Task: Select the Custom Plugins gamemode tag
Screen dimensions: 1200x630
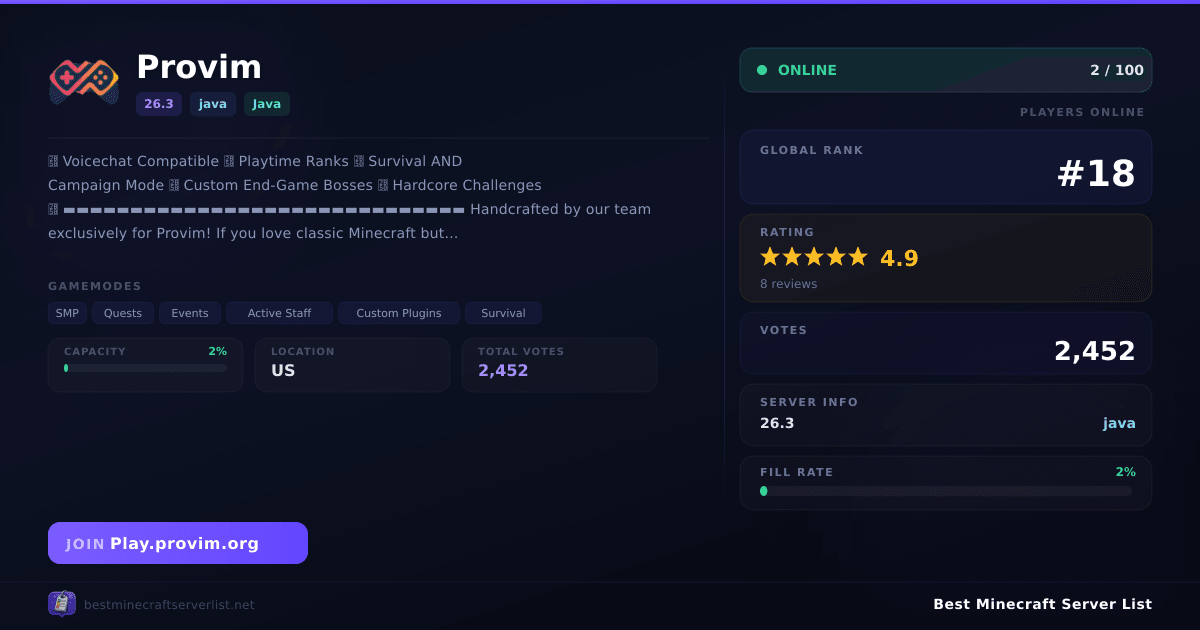Action: tap(399, 313)
